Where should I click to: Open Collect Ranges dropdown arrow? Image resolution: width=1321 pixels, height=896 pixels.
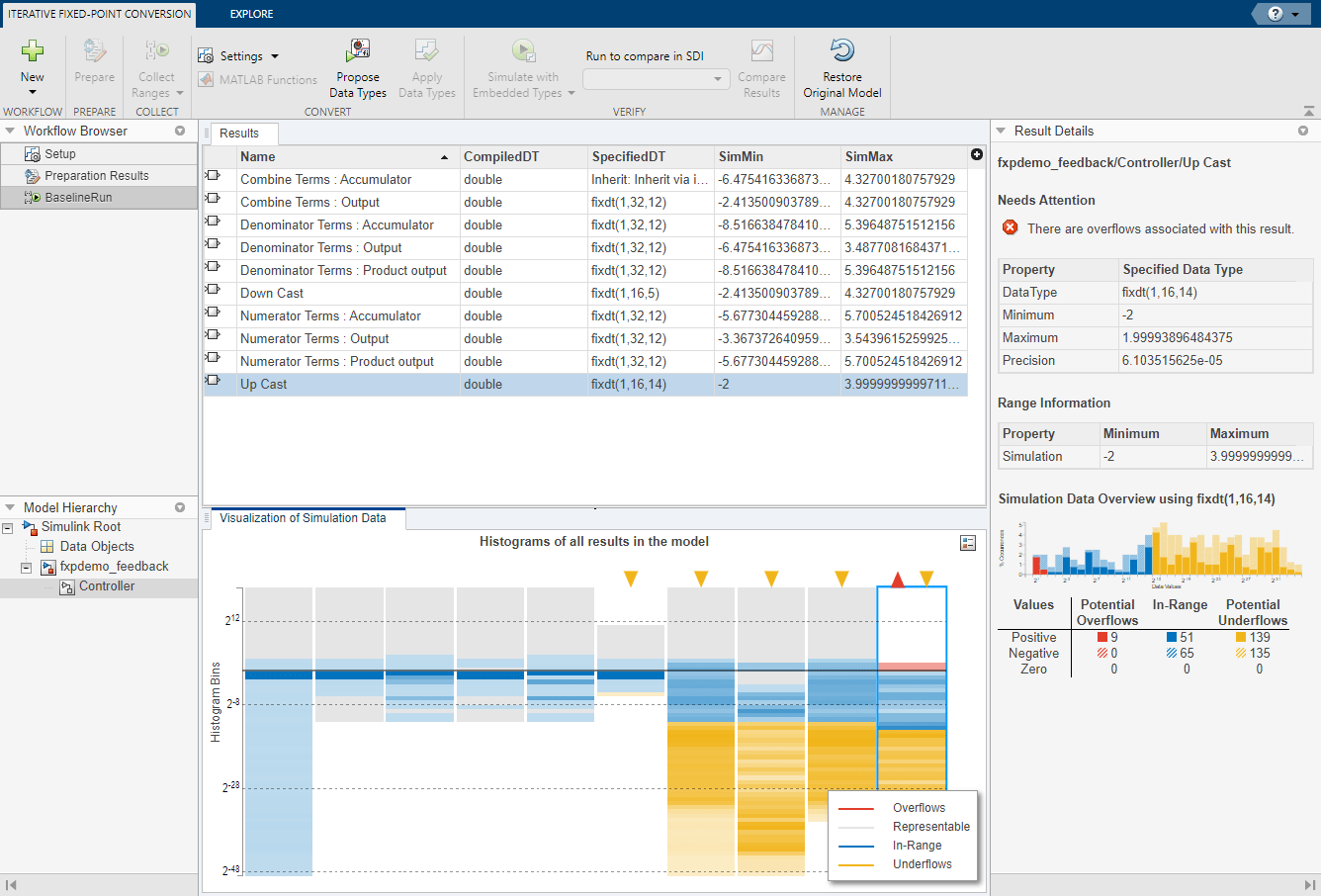(180, 93)
